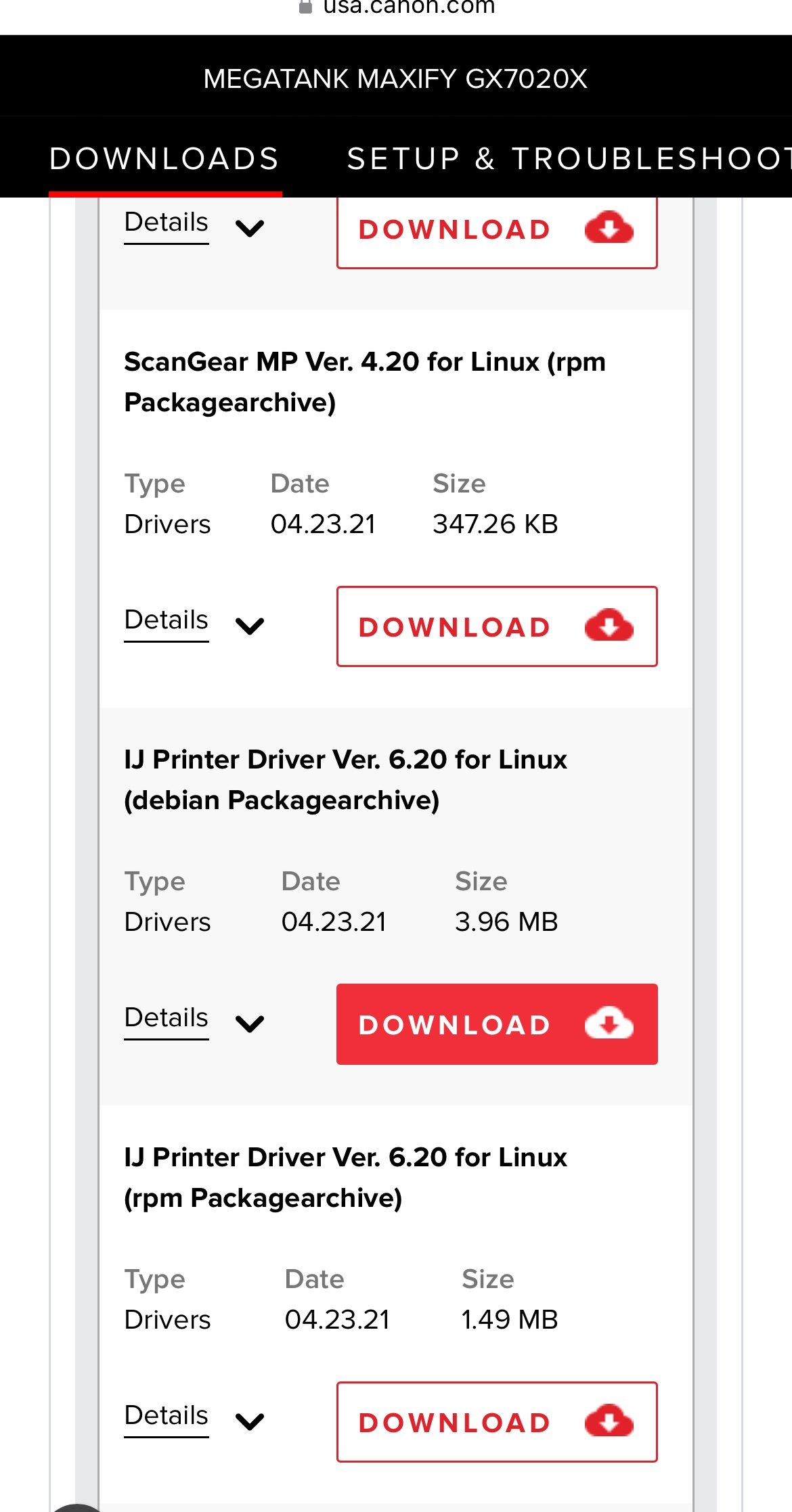The width and height of the screenshot is (792, 1512).
Task: Click date 04.23.21 under debian driver
Action: click(334, 922)
